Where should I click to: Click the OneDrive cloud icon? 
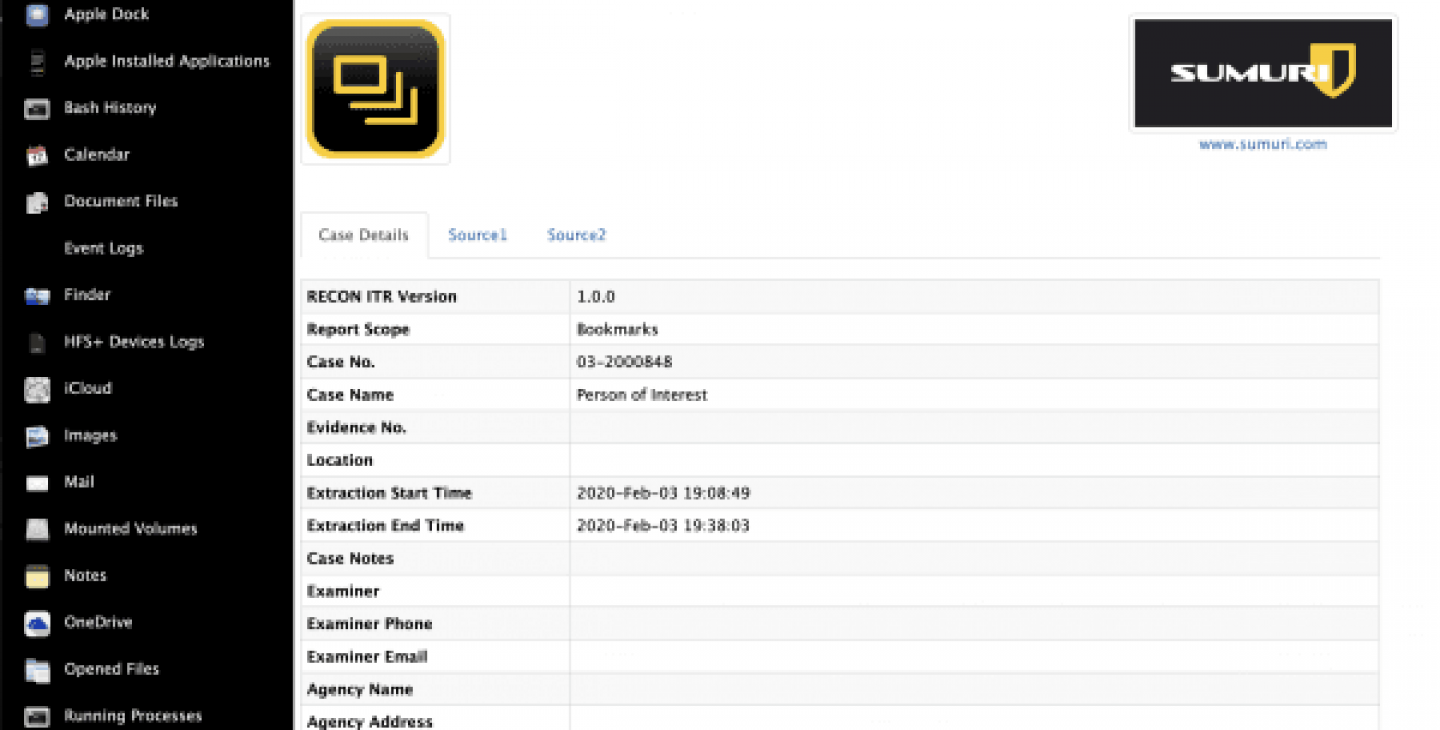click(37, 622)
